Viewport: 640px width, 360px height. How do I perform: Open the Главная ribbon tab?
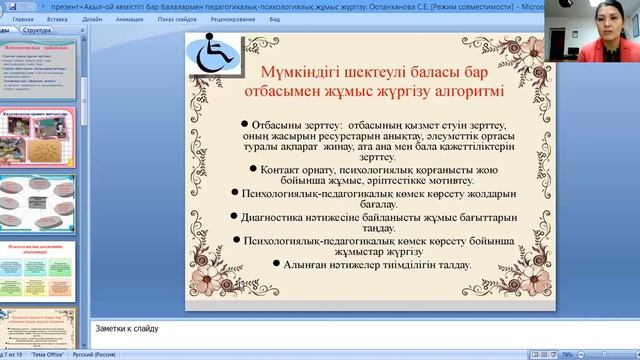coord(23,19)
